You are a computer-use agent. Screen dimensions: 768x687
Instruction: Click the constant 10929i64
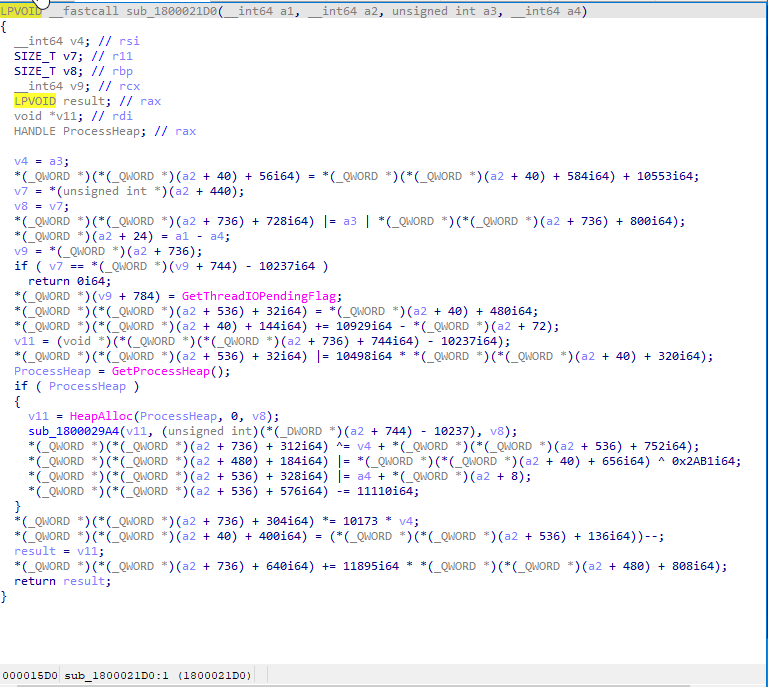coord(364,326)
